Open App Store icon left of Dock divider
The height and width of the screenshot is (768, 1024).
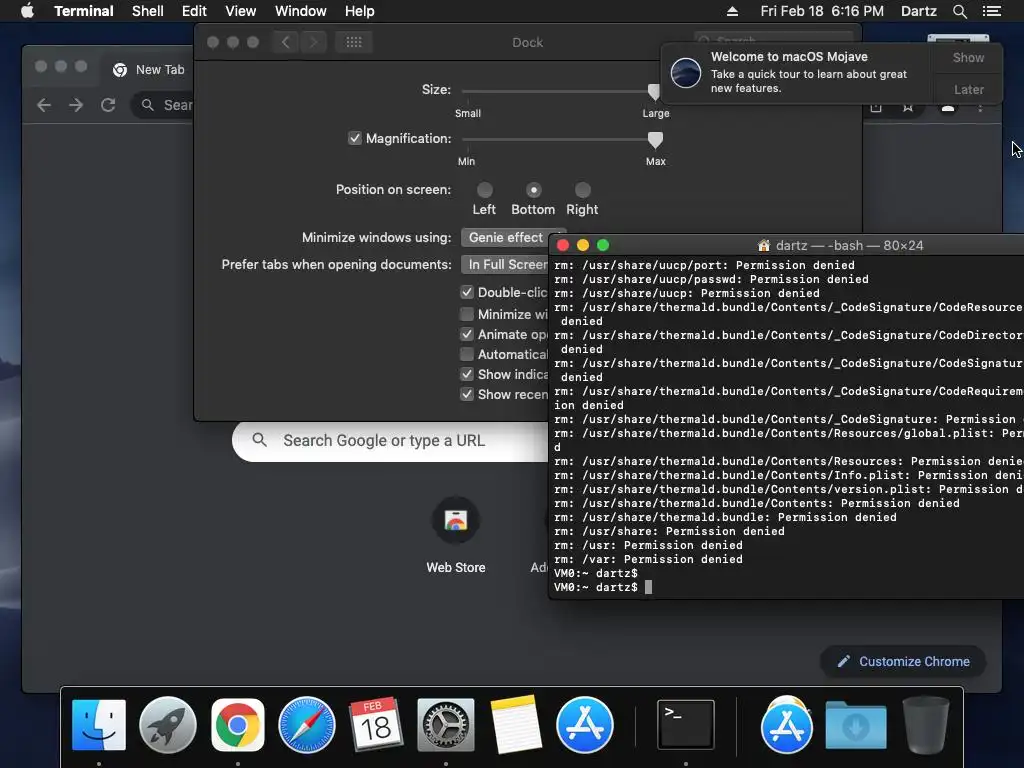[584, 725]
